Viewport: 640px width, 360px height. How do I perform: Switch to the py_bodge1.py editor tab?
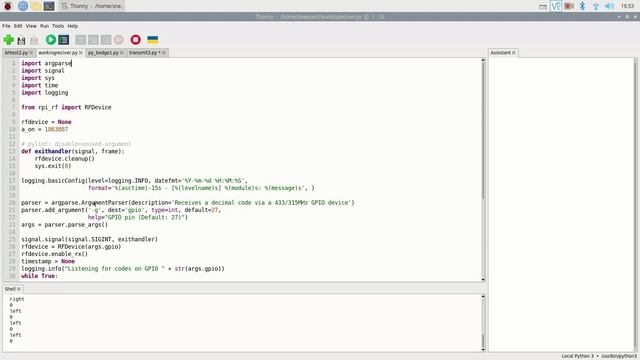pos(103,53)
